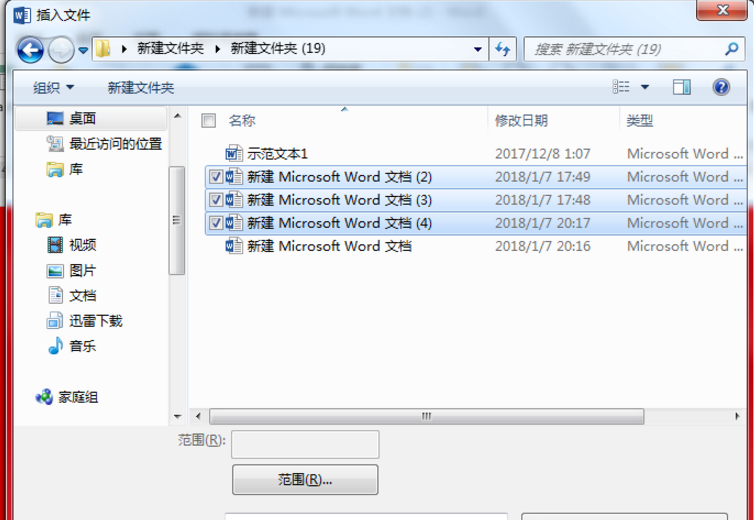754x520 pixels.
Task: Click the blue Back navigation arrow
Action: tap(30, 50)
